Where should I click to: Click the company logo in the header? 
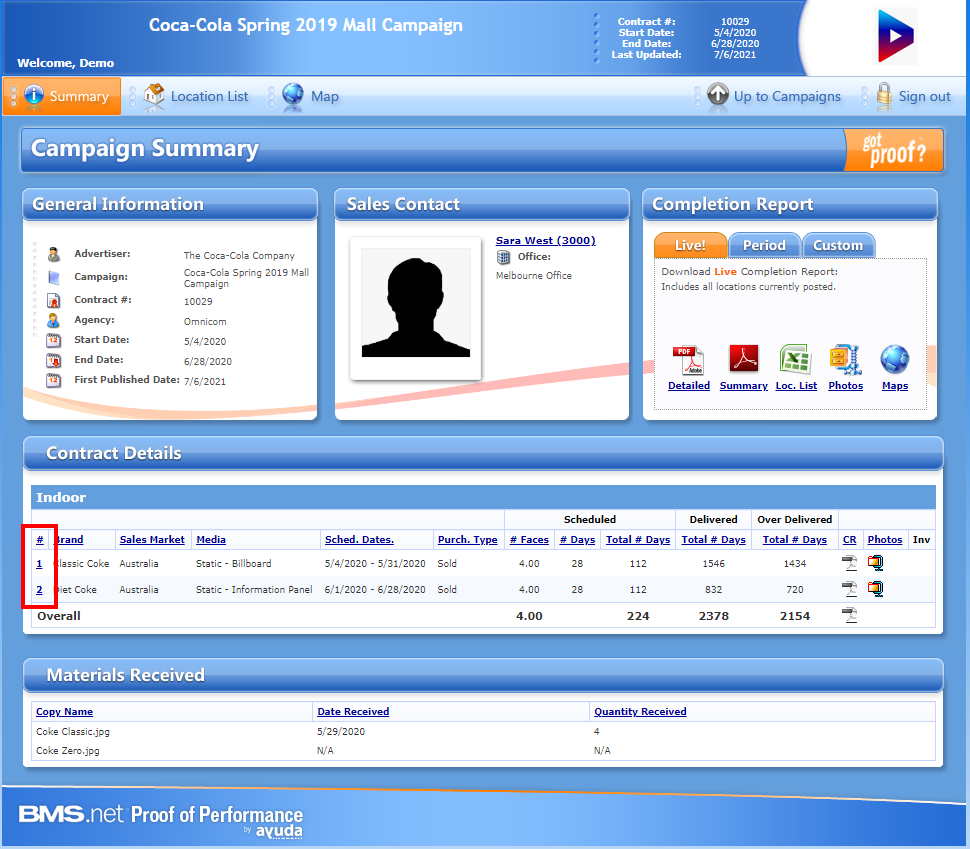(x=896, y=35)
